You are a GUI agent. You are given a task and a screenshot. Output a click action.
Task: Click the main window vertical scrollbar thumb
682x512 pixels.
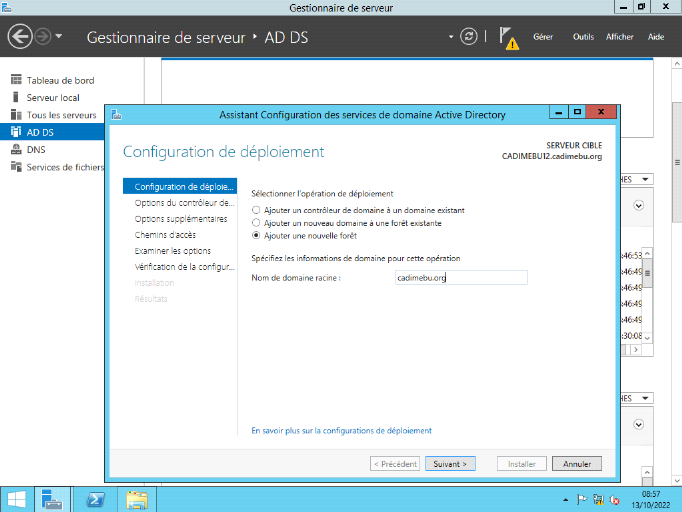(x=677, y=163)
